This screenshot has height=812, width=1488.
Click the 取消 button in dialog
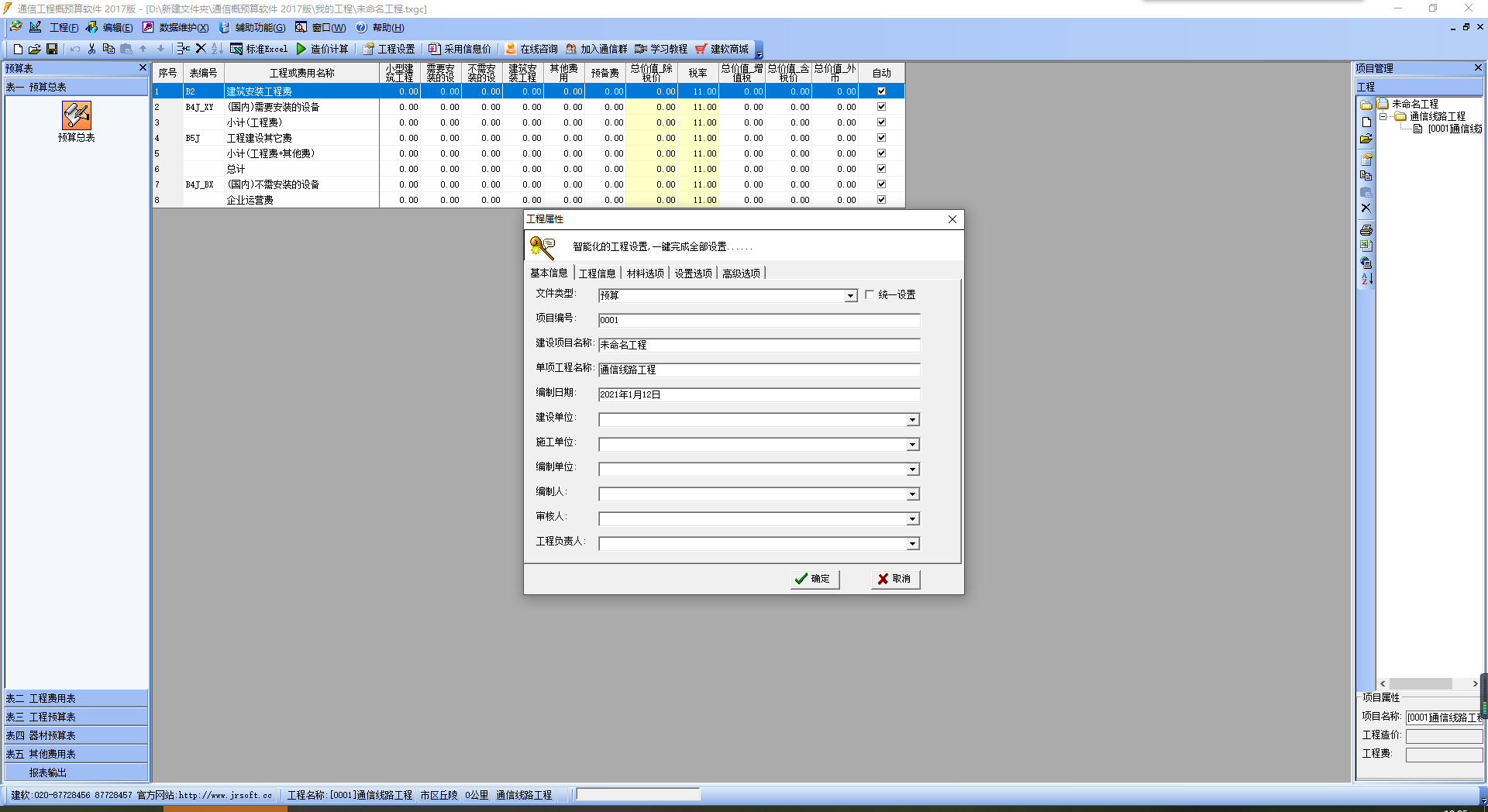point(895,579)
